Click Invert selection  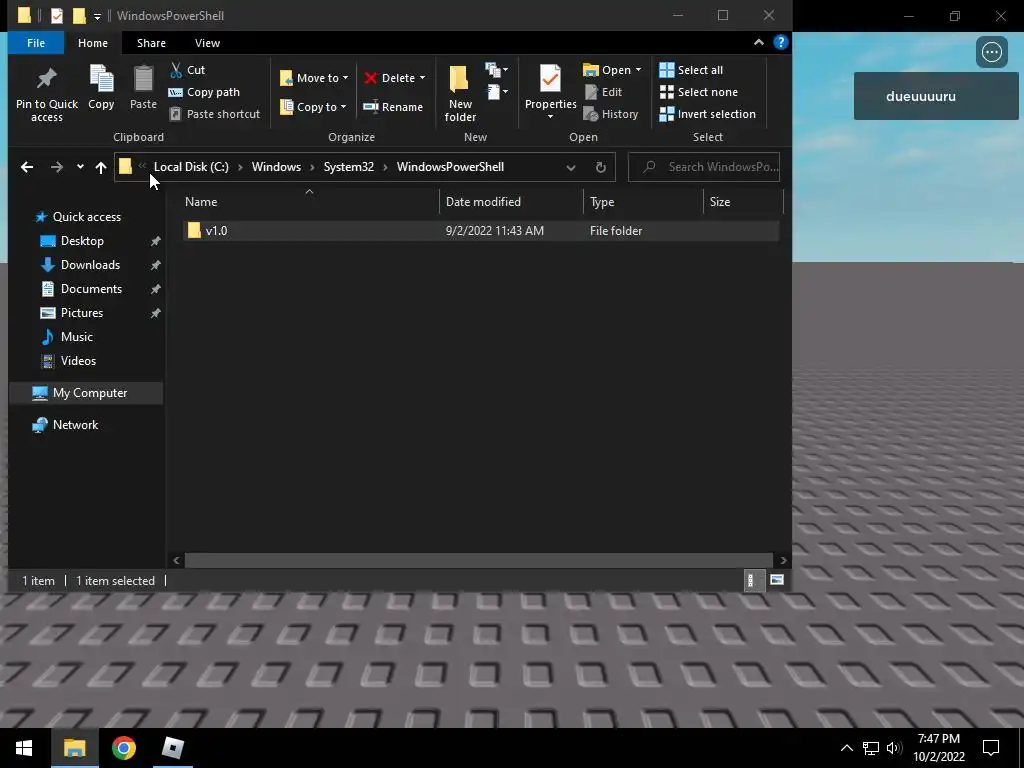pos(707,114)
